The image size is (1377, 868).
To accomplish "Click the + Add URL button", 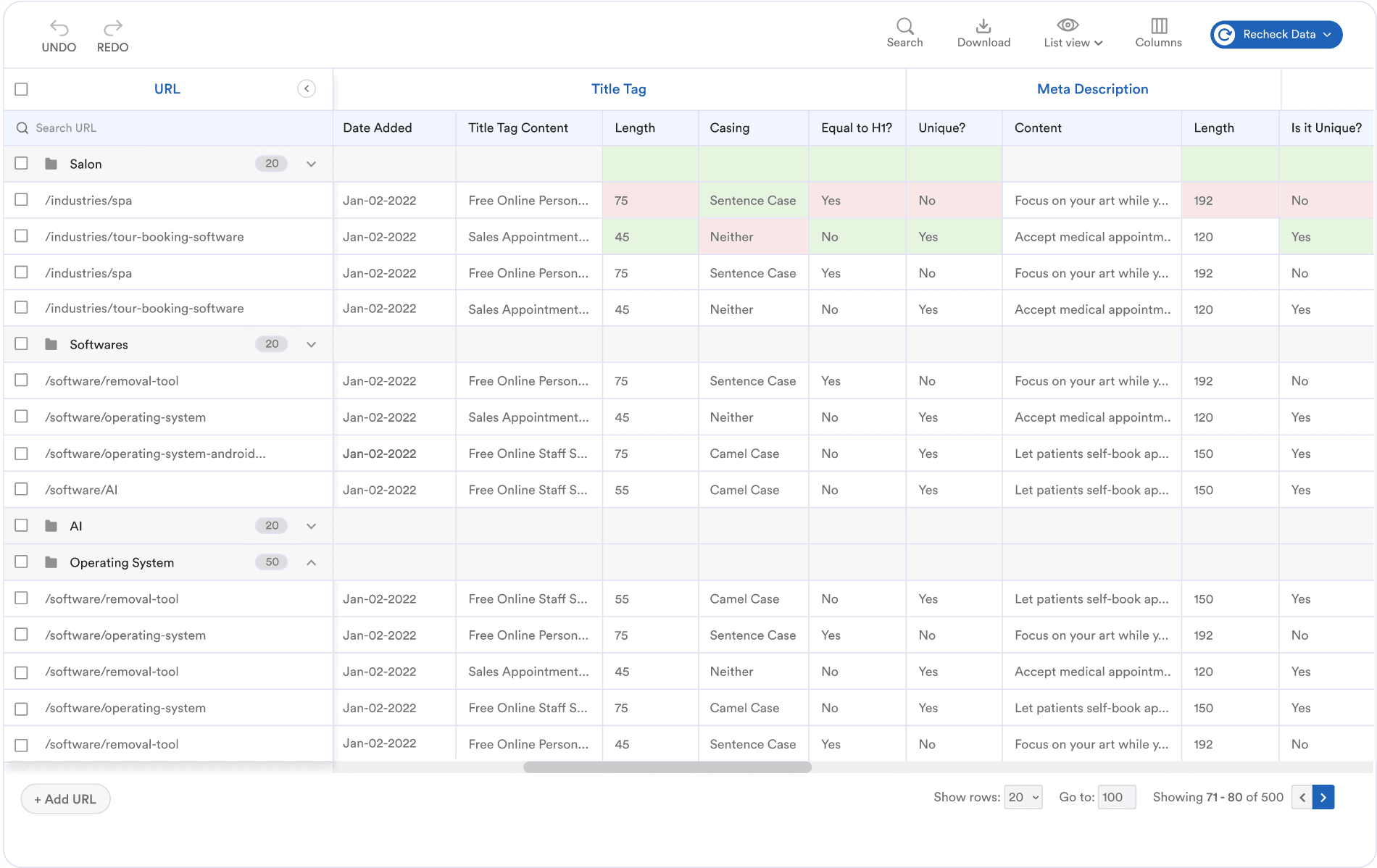I will click(x=65, y=798).
